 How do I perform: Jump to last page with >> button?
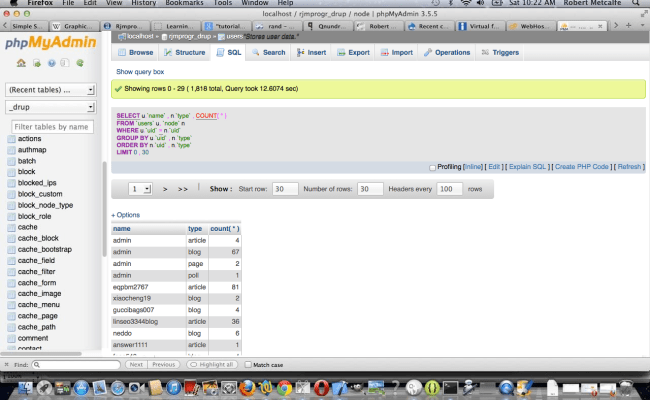tap(183, 189)
